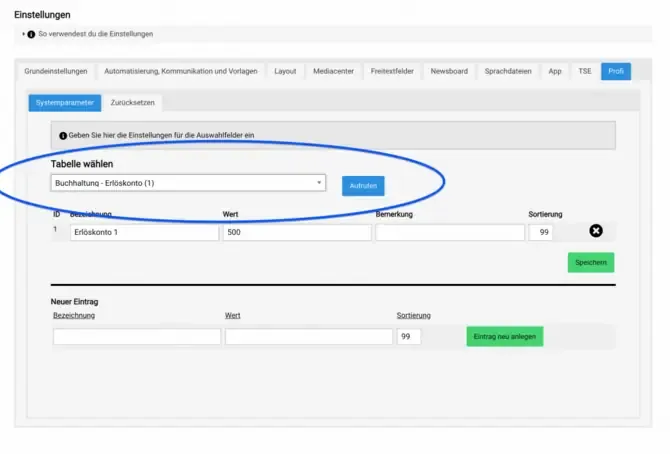Click the green Speichern button
670x454 pixels.
click(x=591, y=262)
